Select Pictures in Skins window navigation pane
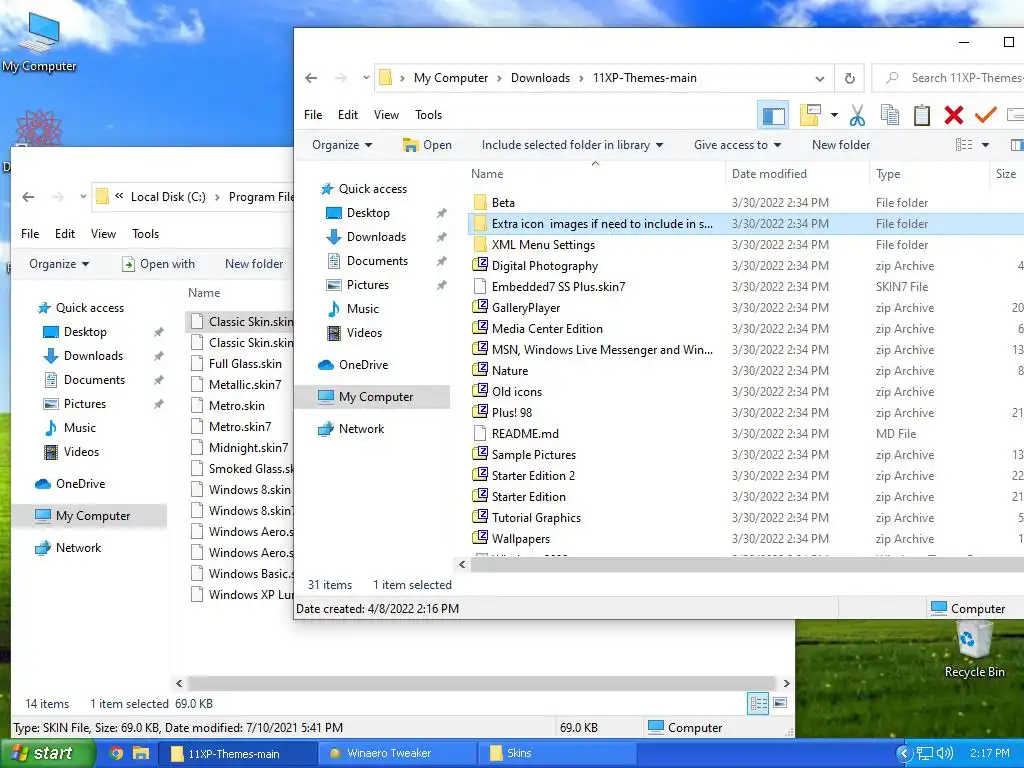 (84, 404)
